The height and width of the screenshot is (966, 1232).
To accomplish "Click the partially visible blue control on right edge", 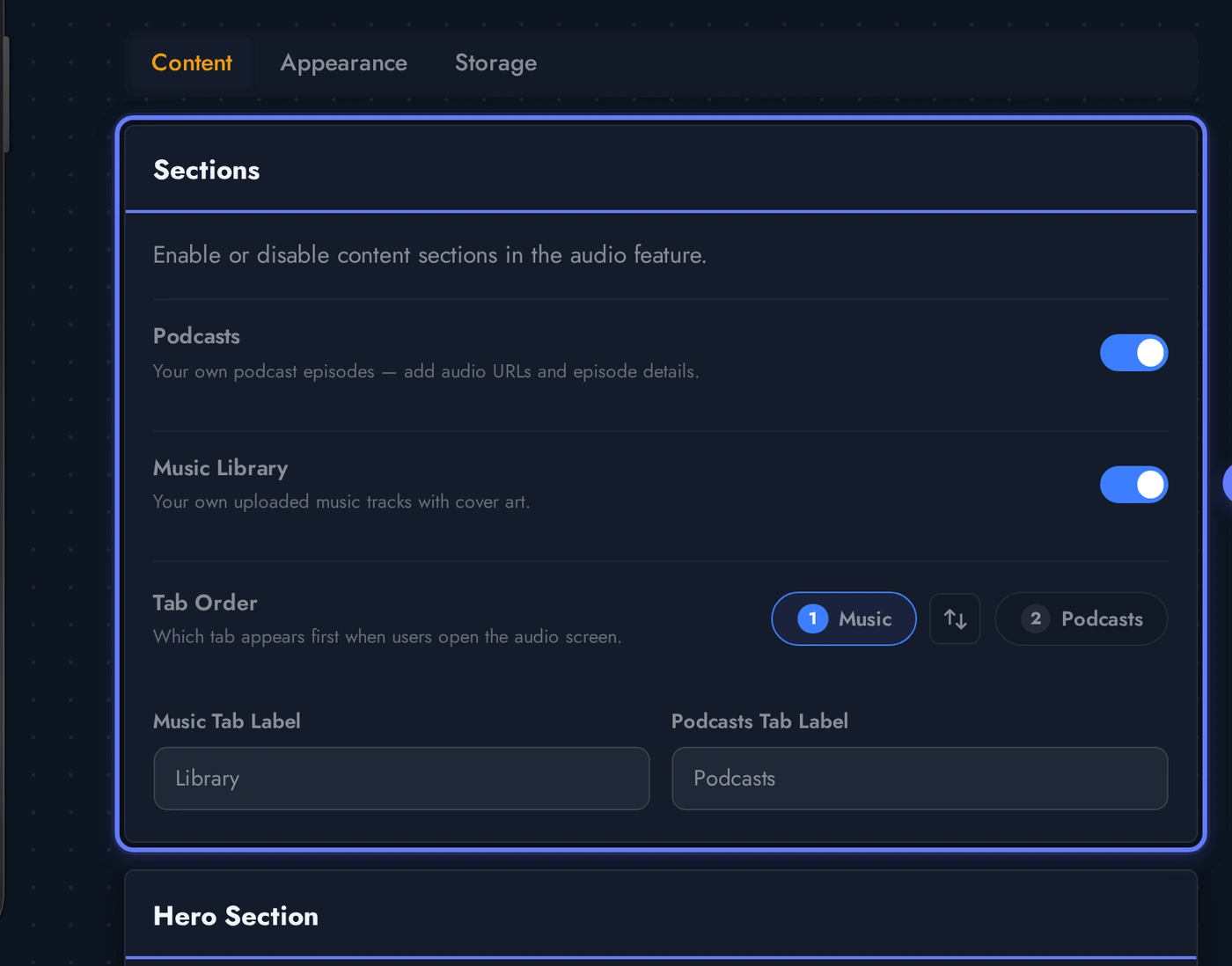I will pos(1228,483).
